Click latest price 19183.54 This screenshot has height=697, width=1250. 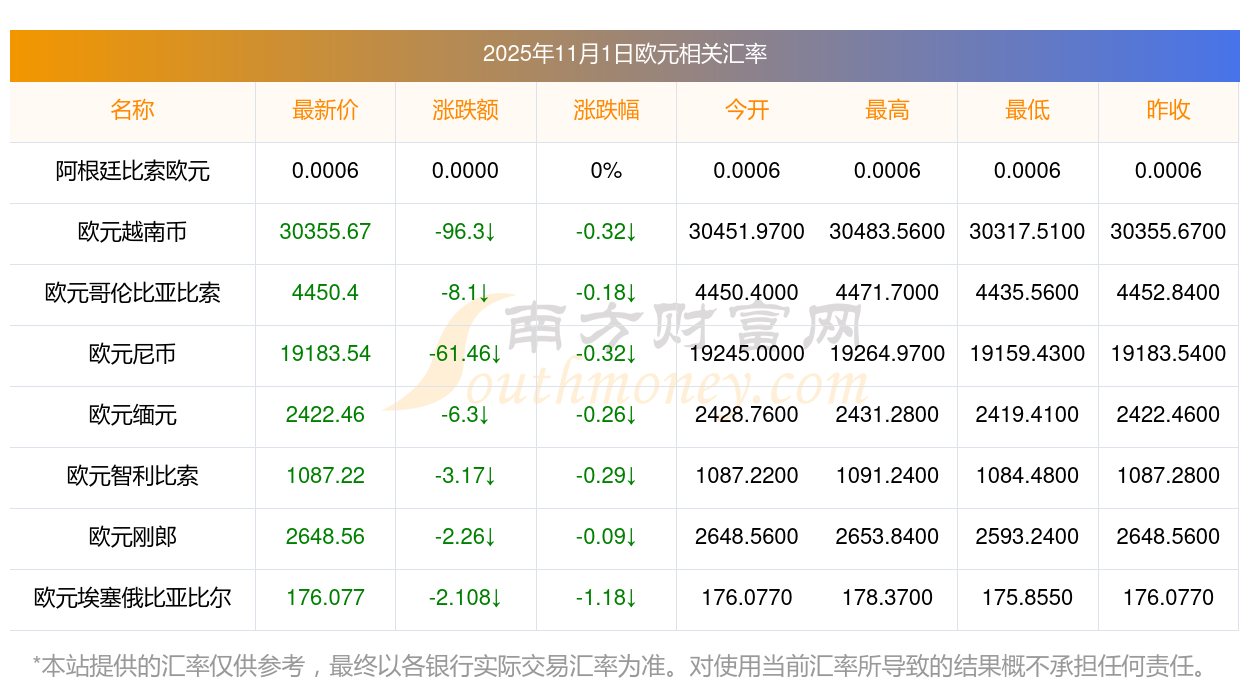point(325,354)
